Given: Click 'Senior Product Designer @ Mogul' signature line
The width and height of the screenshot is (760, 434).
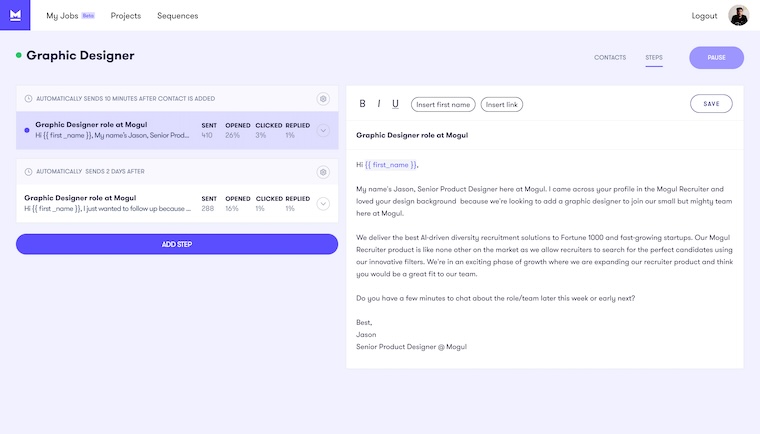Looking at the screenshot, I should [411, 347].
